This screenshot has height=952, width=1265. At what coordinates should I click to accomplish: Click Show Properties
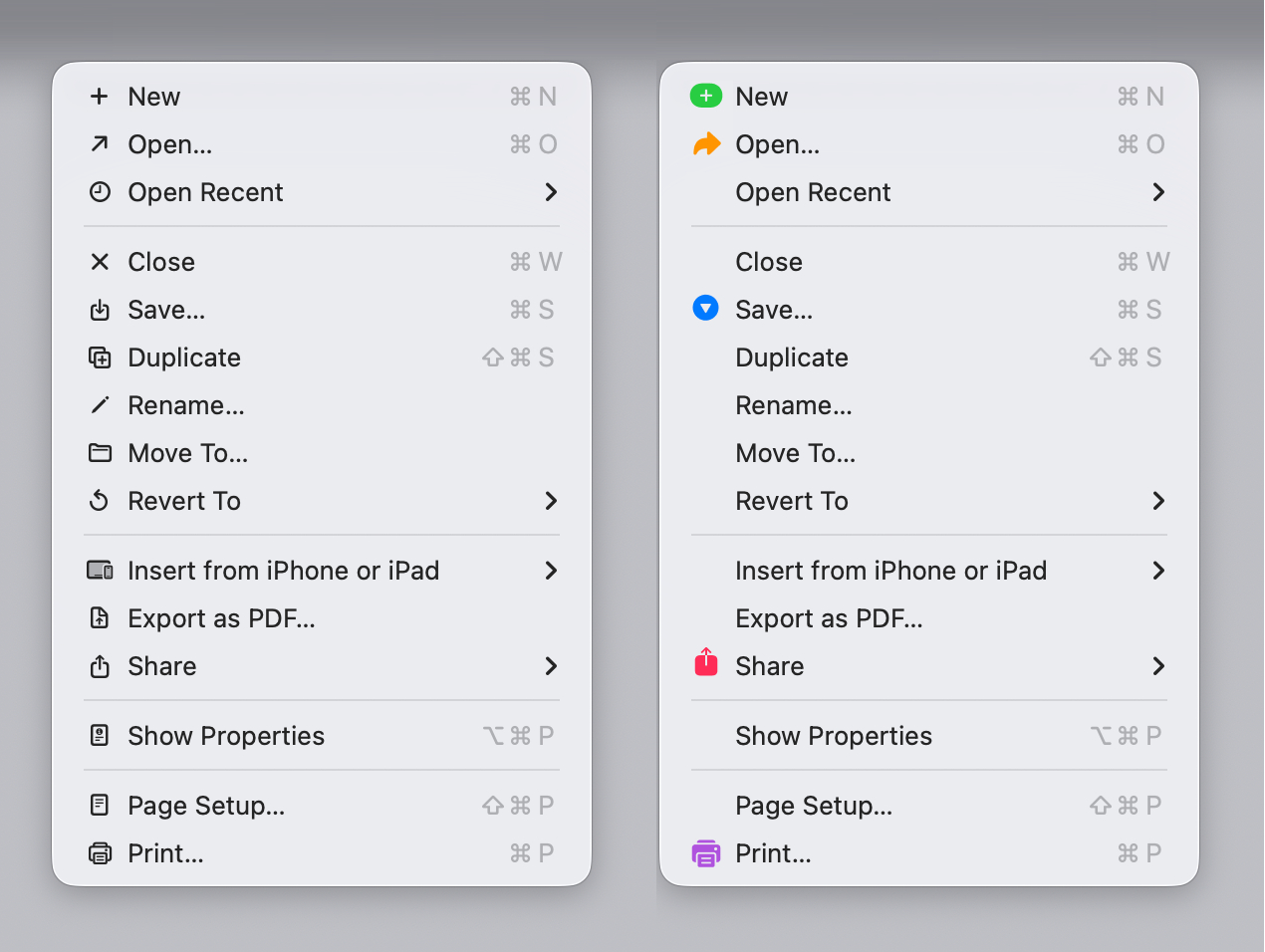coord(226,735)
